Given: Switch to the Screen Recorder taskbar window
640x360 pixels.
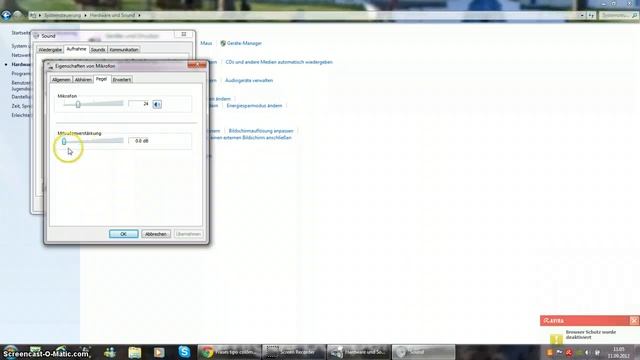Looking at the screenshot, I should [x=293, y=352].
